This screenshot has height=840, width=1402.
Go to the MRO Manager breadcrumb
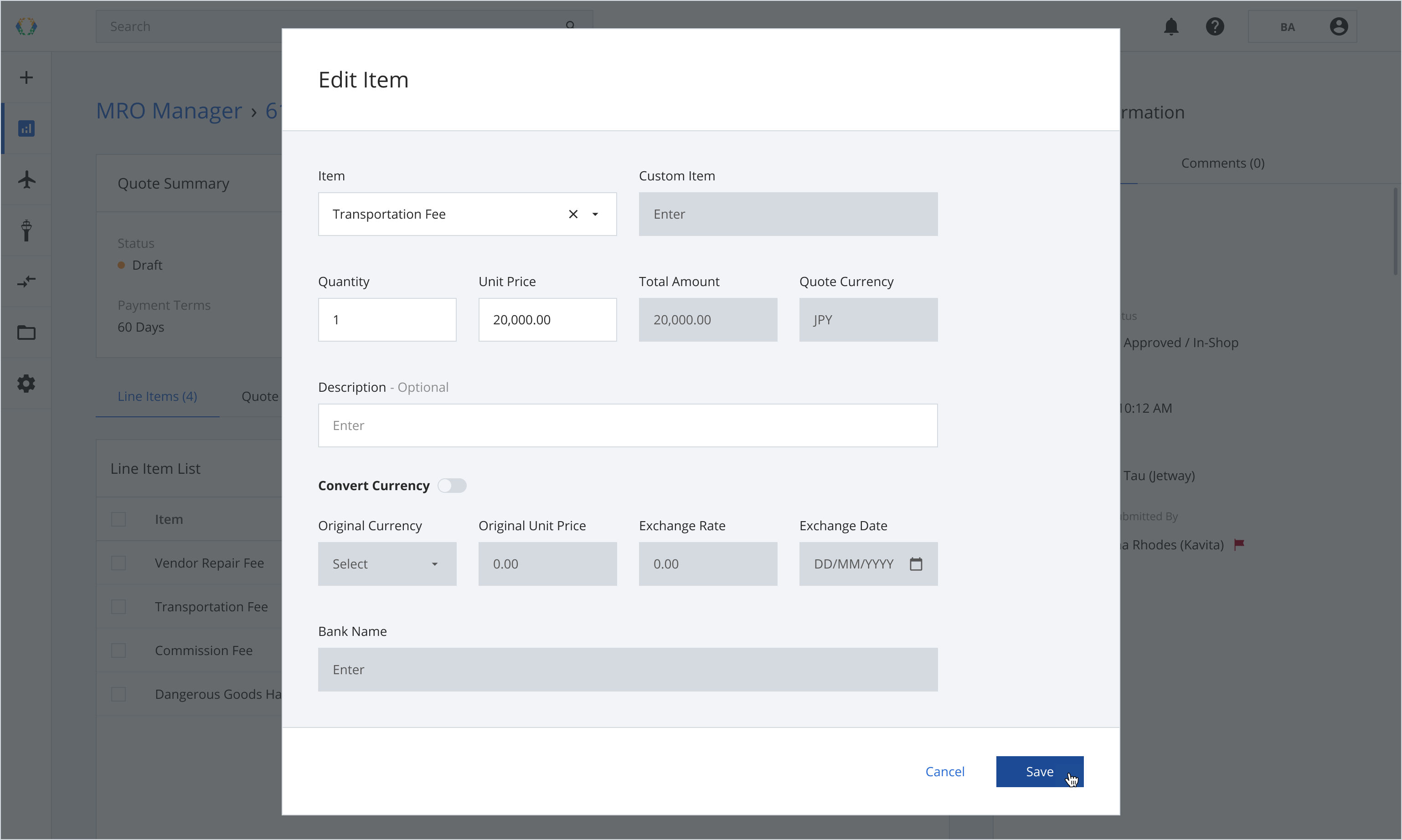coord(169,111)
